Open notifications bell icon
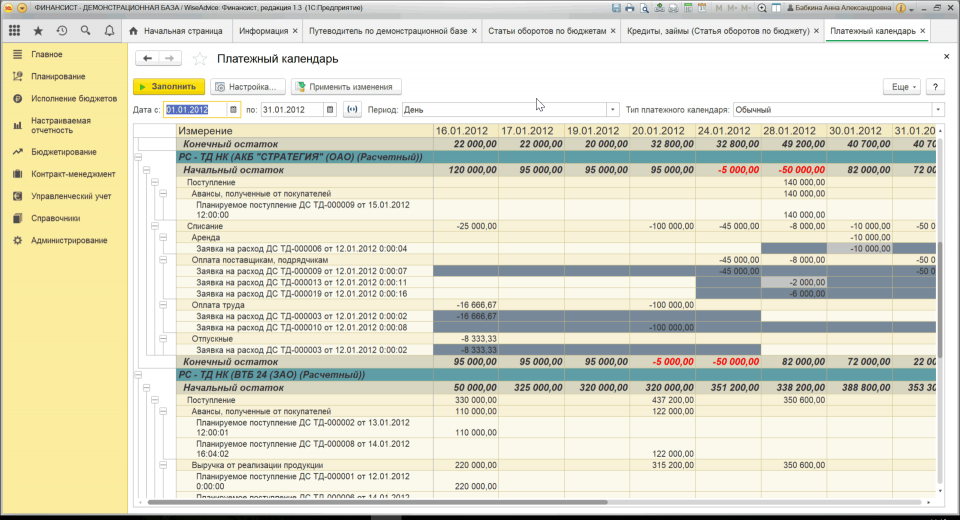Image resolution: width=960 pixels, height=520 pixels. [x=107, y=31]
